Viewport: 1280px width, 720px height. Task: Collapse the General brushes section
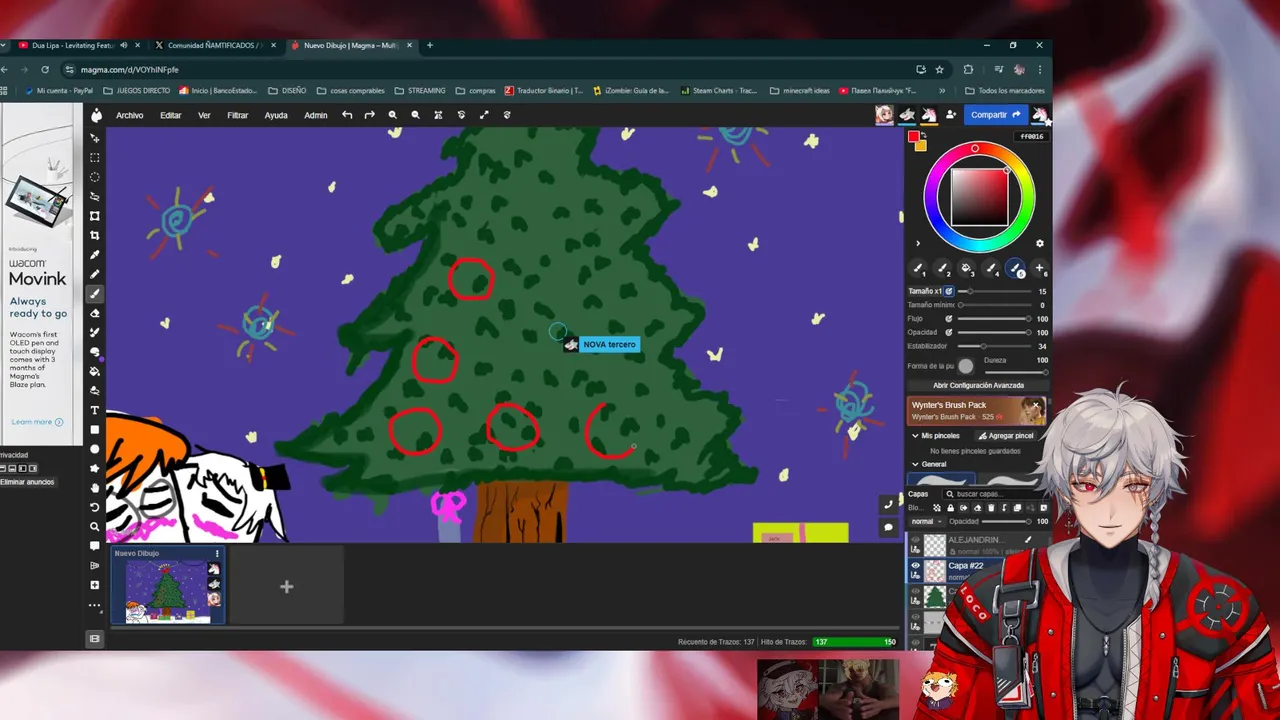click(915, 464)
